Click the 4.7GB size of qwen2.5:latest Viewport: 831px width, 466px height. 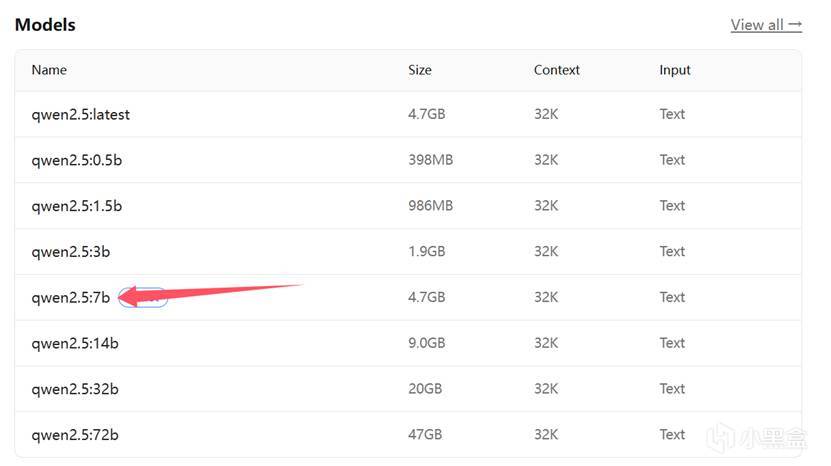tap(427, 114)
